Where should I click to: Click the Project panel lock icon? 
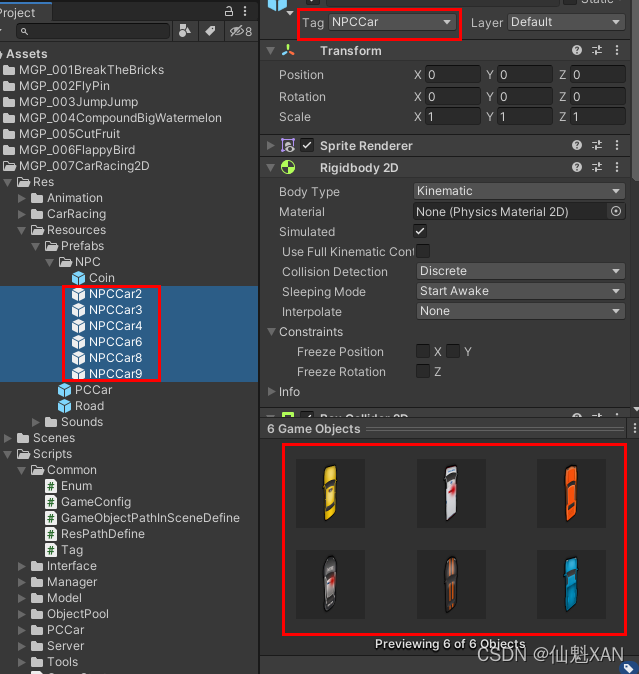click(229, 11)
